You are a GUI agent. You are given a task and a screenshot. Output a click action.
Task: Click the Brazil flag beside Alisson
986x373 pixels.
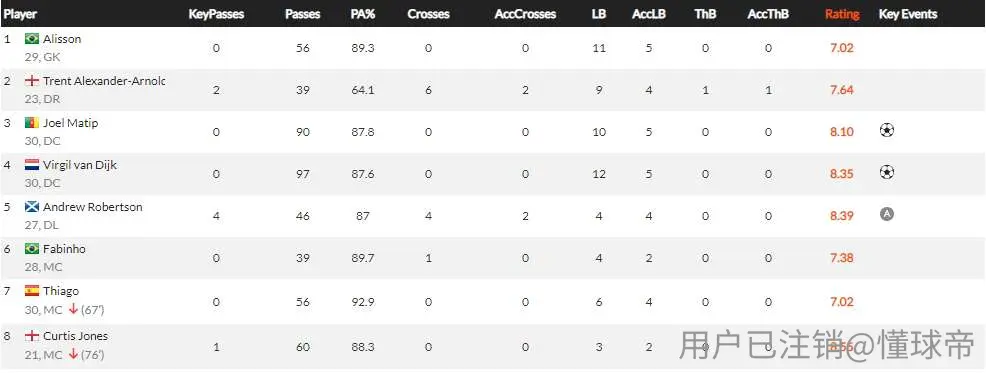(x=32, y=39)
